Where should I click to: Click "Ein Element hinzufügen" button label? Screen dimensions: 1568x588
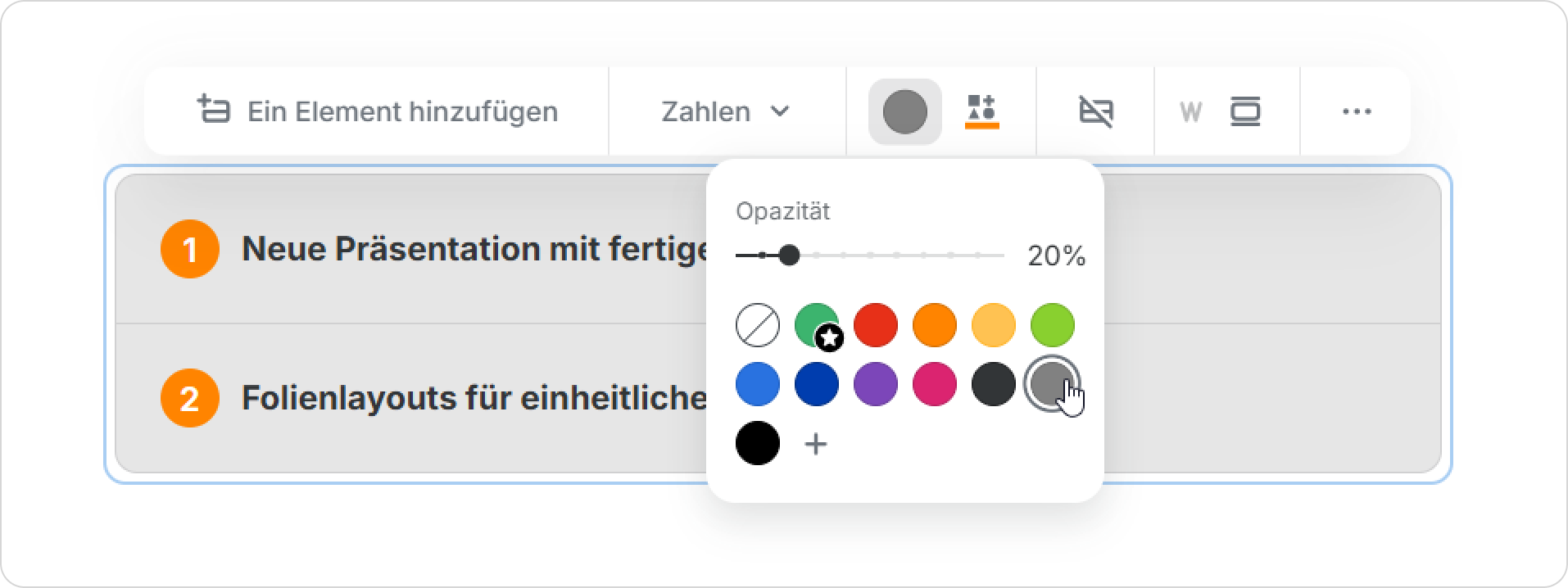click(402, 111)
